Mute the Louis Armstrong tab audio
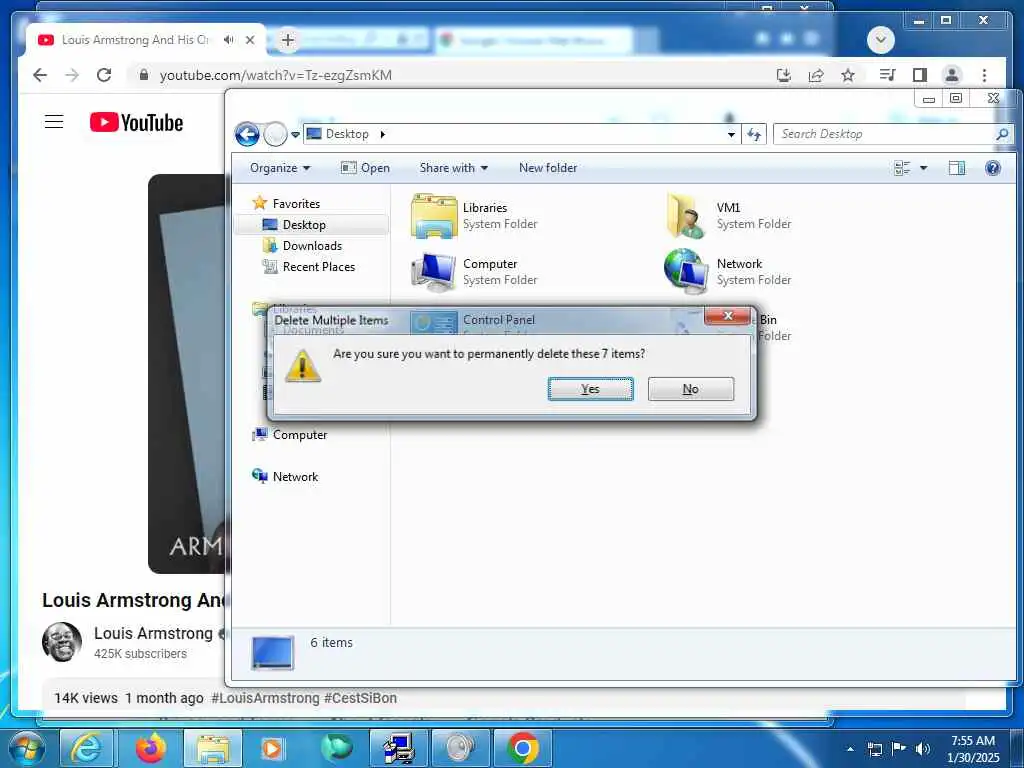1024x768 pixels. [228, 40]
